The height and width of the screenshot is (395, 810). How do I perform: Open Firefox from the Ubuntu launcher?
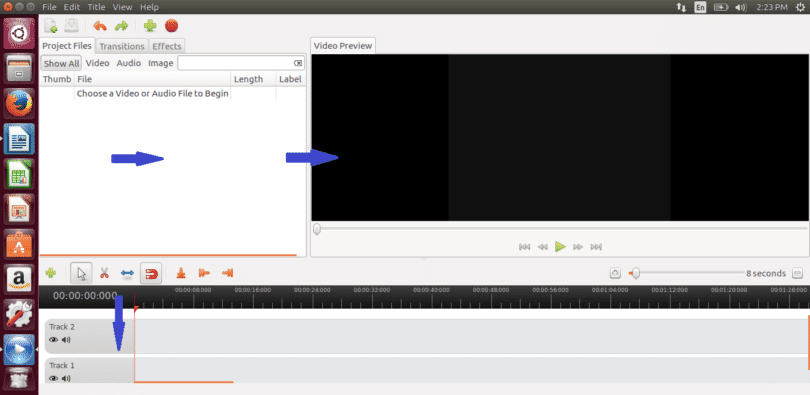[19, 103]
